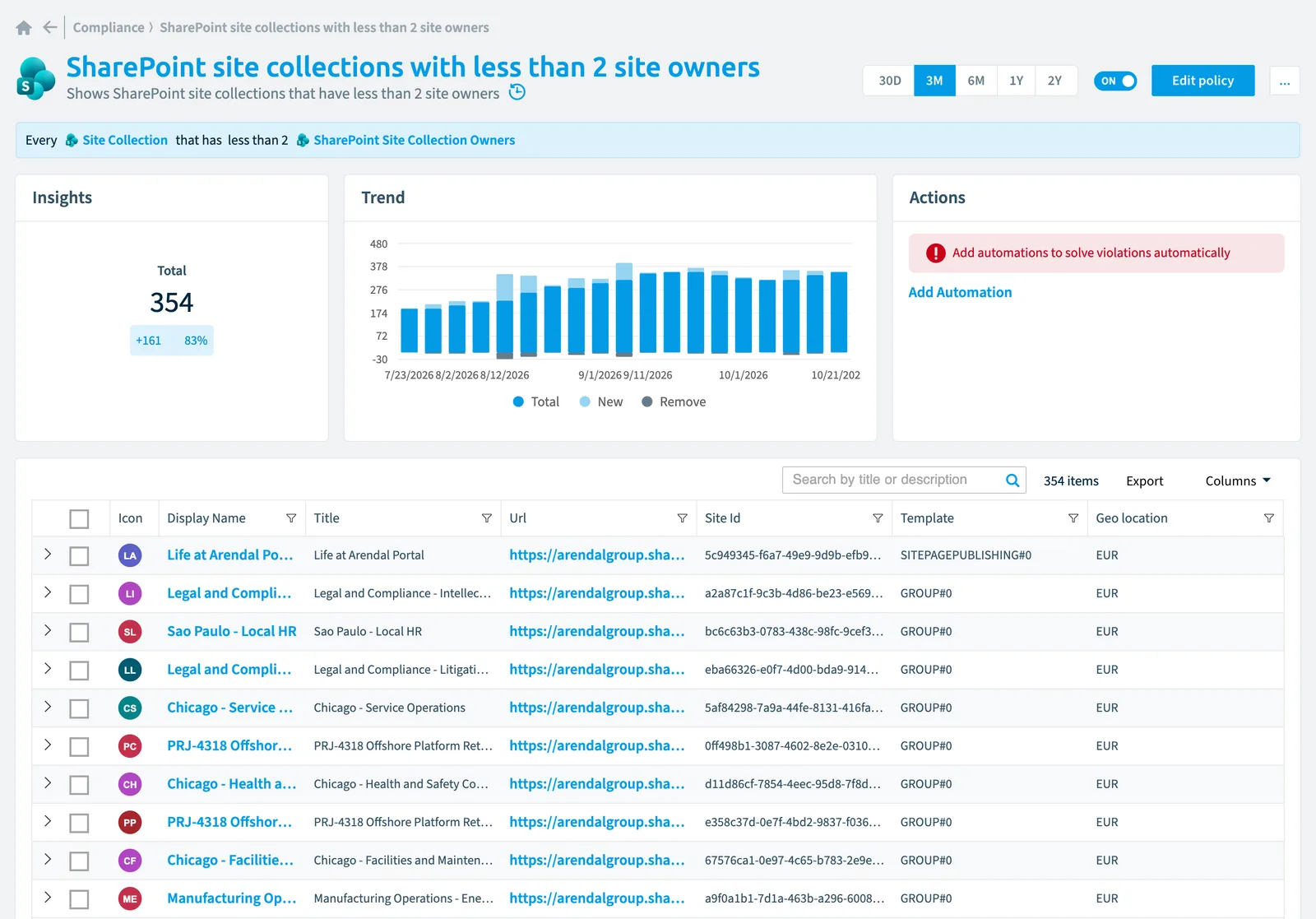Click the search magnifier icon
This screenshot has height=919, width=1316.
(1012, 480)
